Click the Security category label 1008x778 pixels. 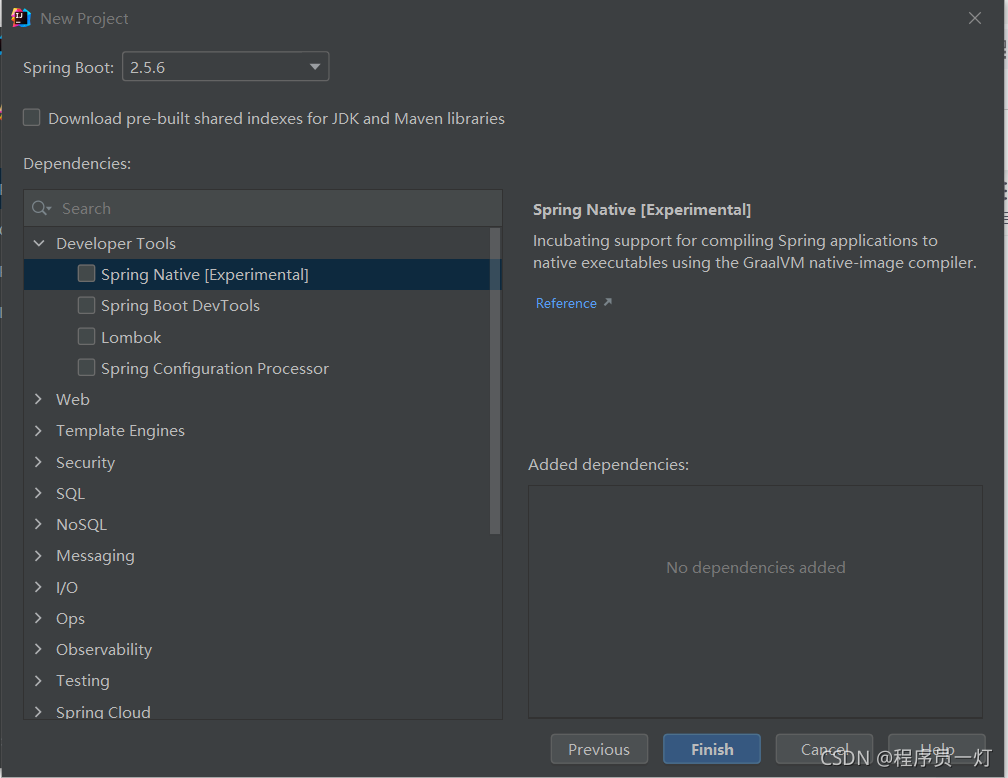pyautogui.click(x=86, y=462)
